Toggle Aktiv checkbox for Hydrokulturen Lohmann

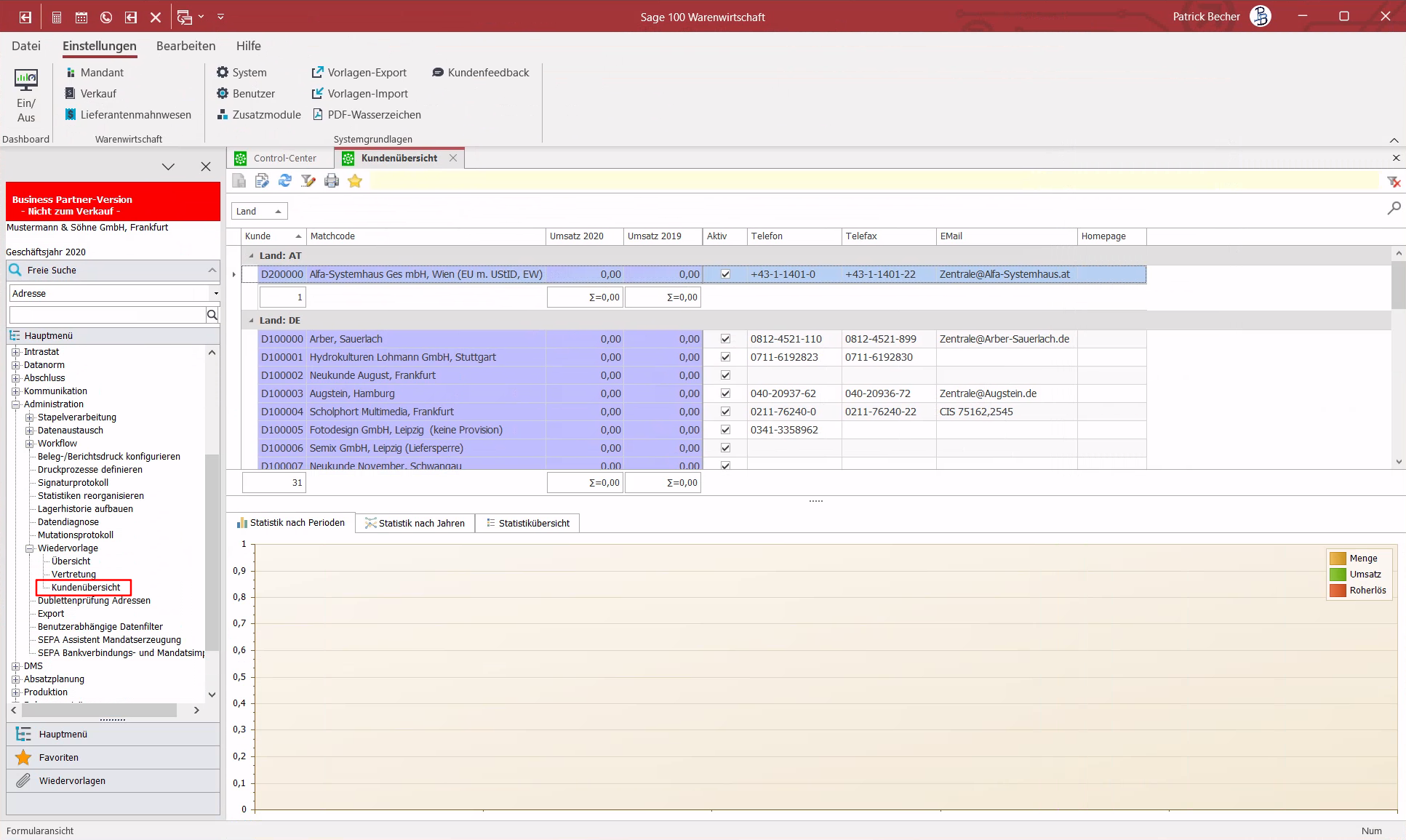pos(725,357)
